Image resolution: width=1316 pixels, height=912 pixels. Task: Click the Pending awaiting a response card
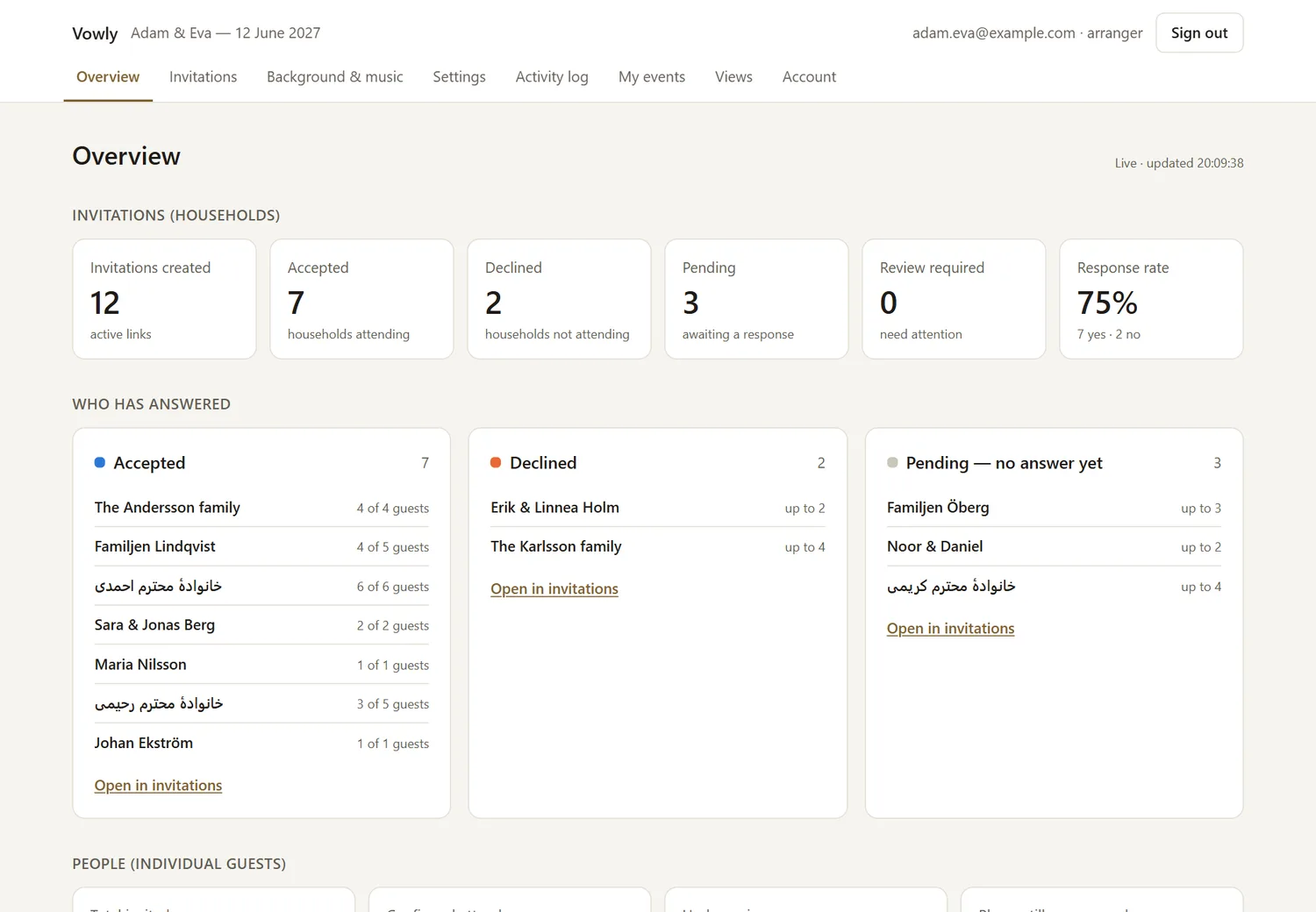point(756,299)
